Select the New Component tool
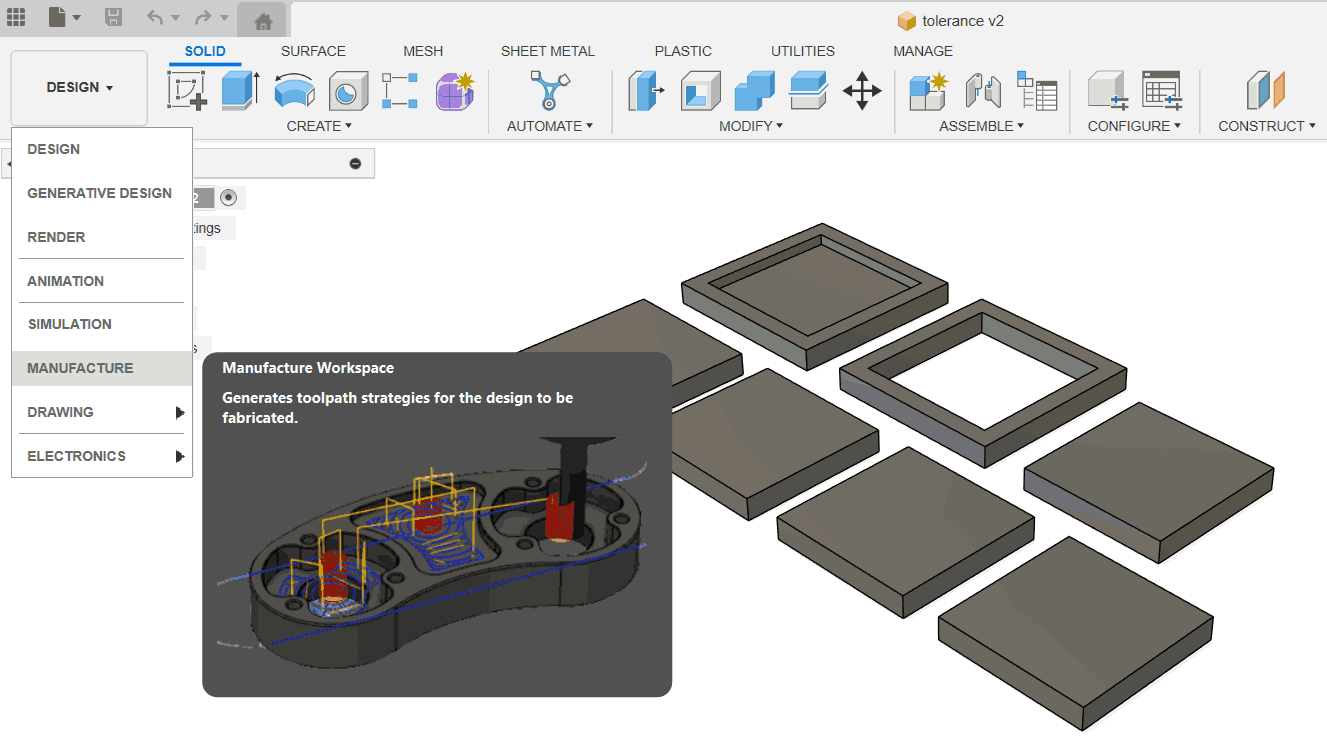Screen dimensions: 1327x755 pyautogui.click(x=928, y=91)
